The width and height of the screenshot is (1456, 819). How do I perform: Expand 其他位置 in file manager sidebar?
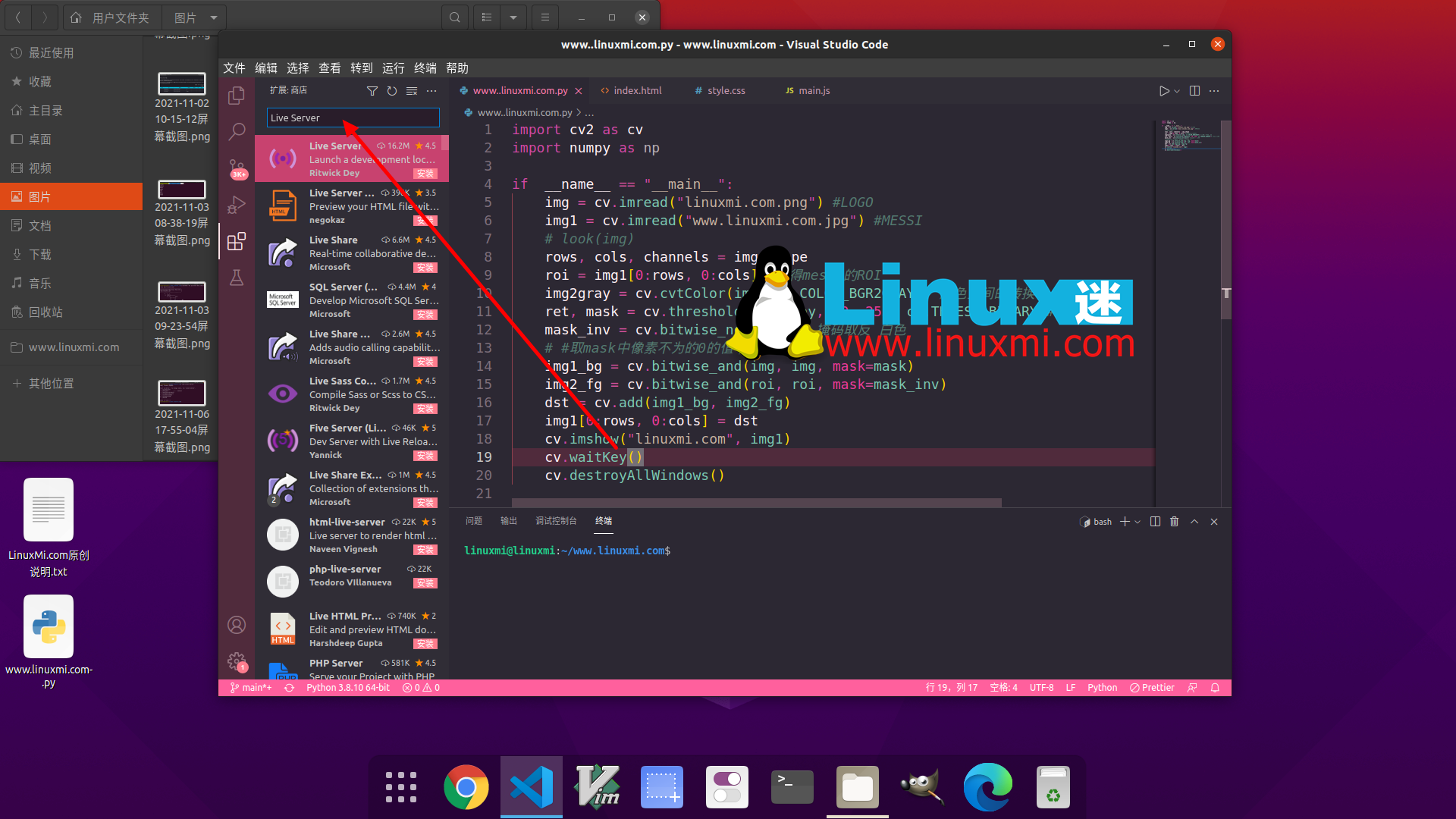52,384
